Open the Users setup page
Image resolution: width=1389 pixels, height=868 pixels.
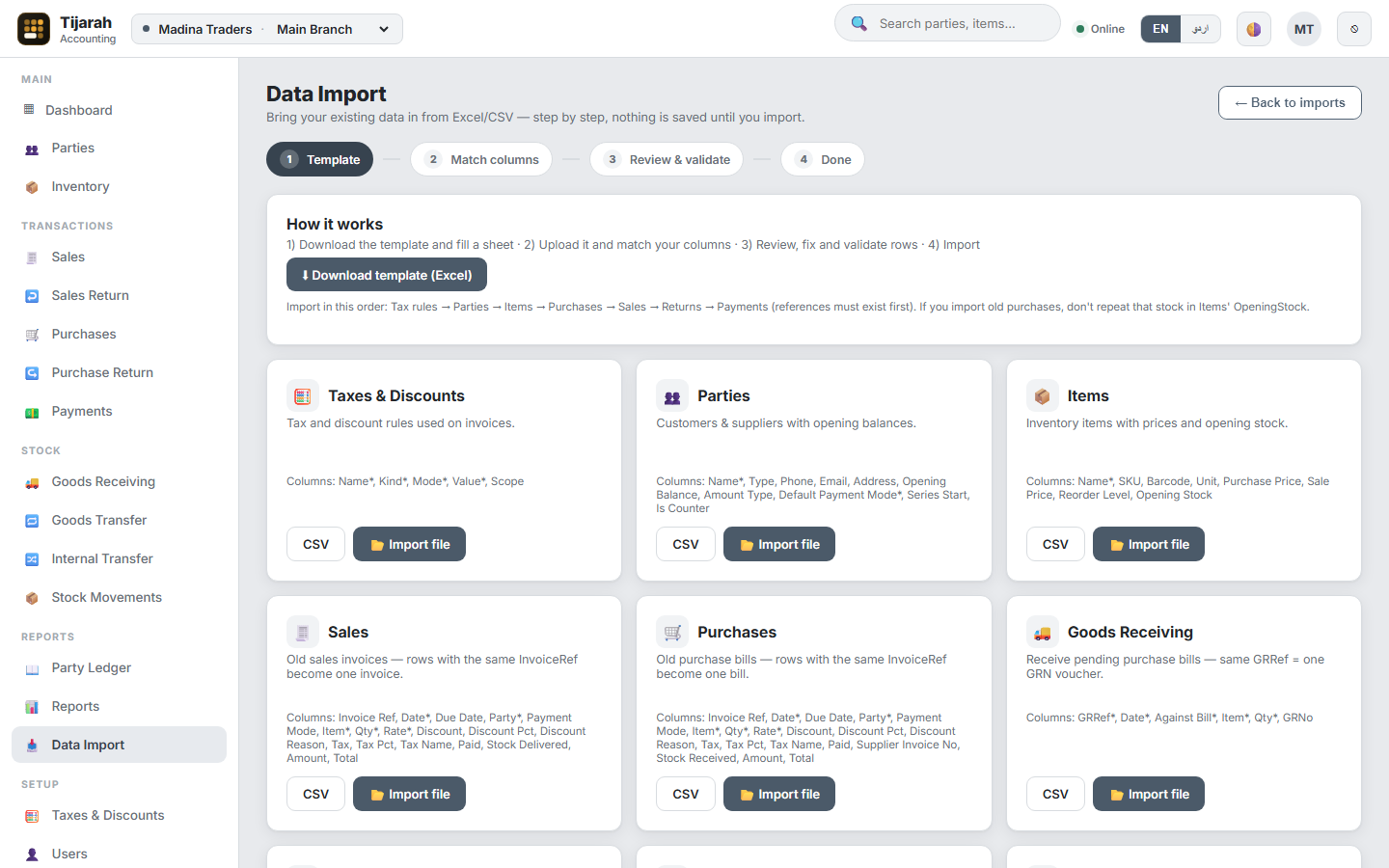click(x=119, y=854)
